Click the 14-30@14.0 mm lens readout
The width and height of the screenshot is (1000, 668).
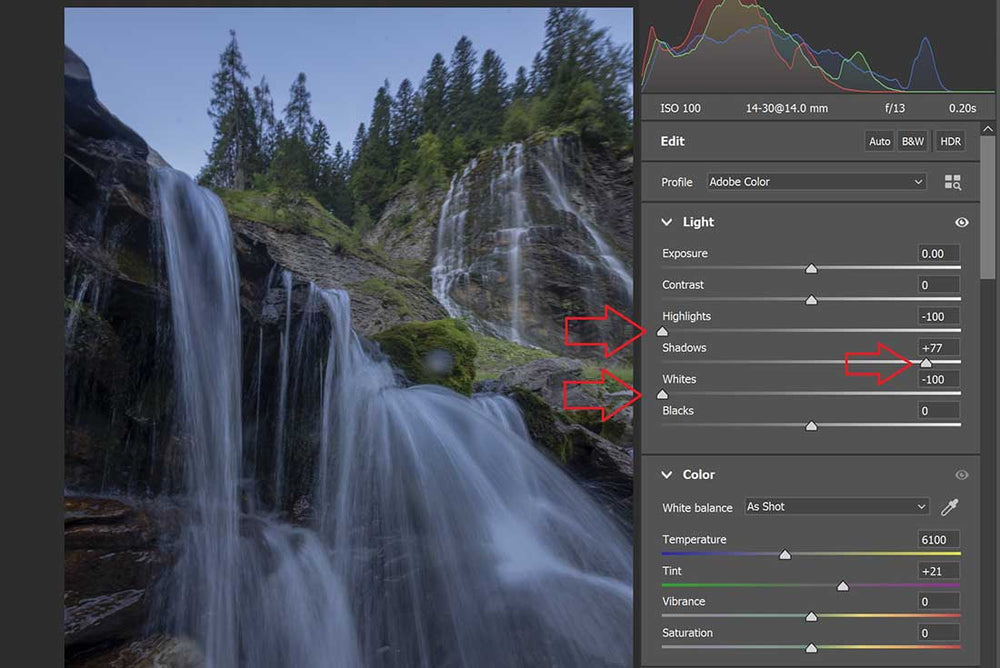[787, 108]
